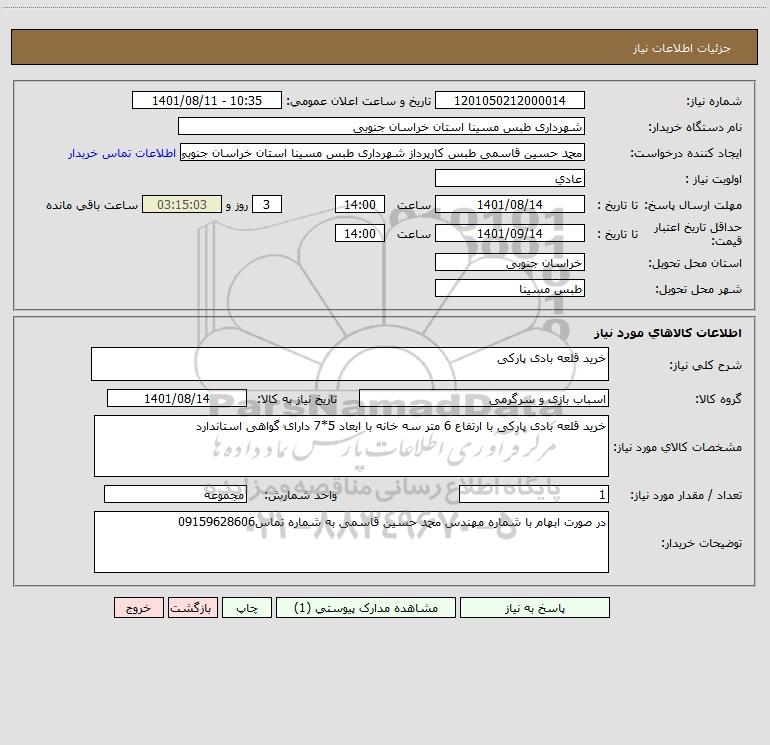Click the 'شرح کلی نیاز:' label
Image resolution: width=770 pixels, height=745 pixels.
click(x=706, y=365)
